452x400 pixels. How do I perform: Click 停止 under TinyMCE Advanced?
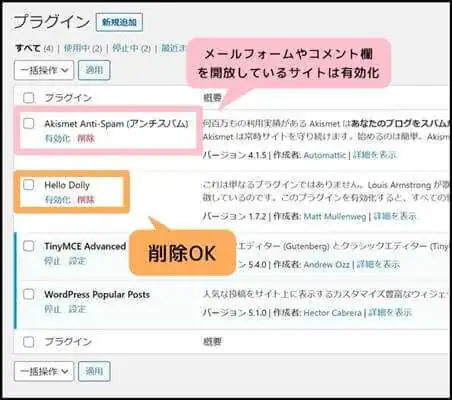pos(53,261)
